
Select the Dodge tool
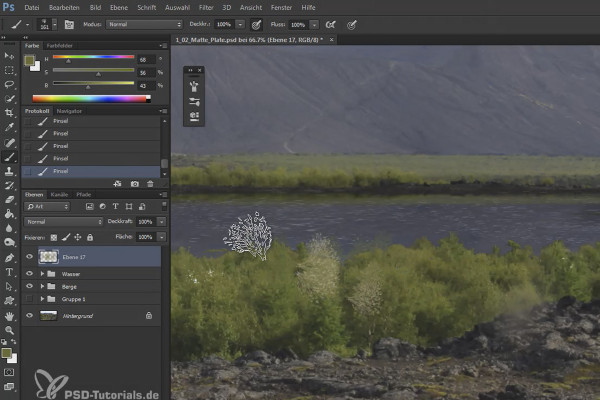pos(9,242)
